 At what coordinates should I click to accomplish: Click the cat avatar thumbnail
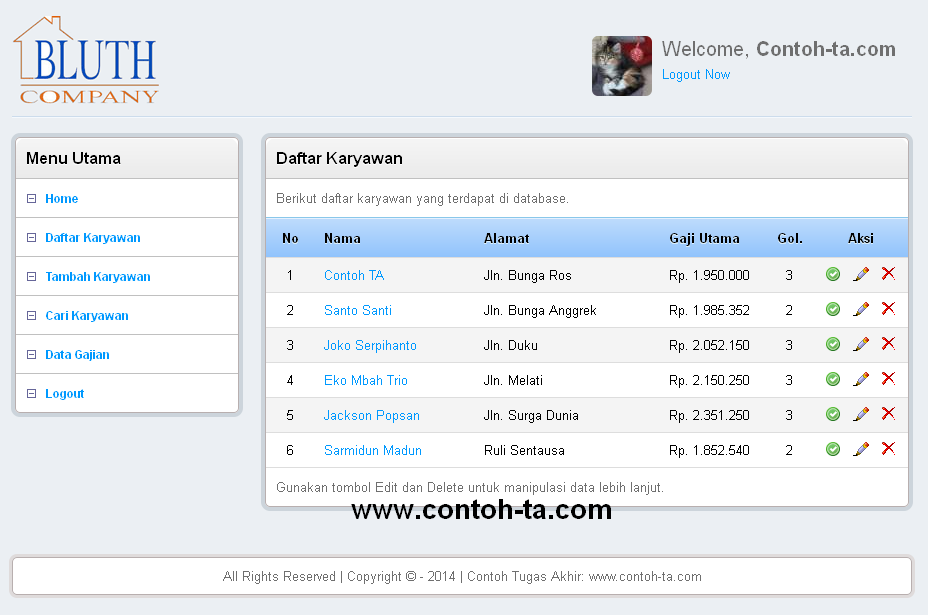(x=621, y=66)
